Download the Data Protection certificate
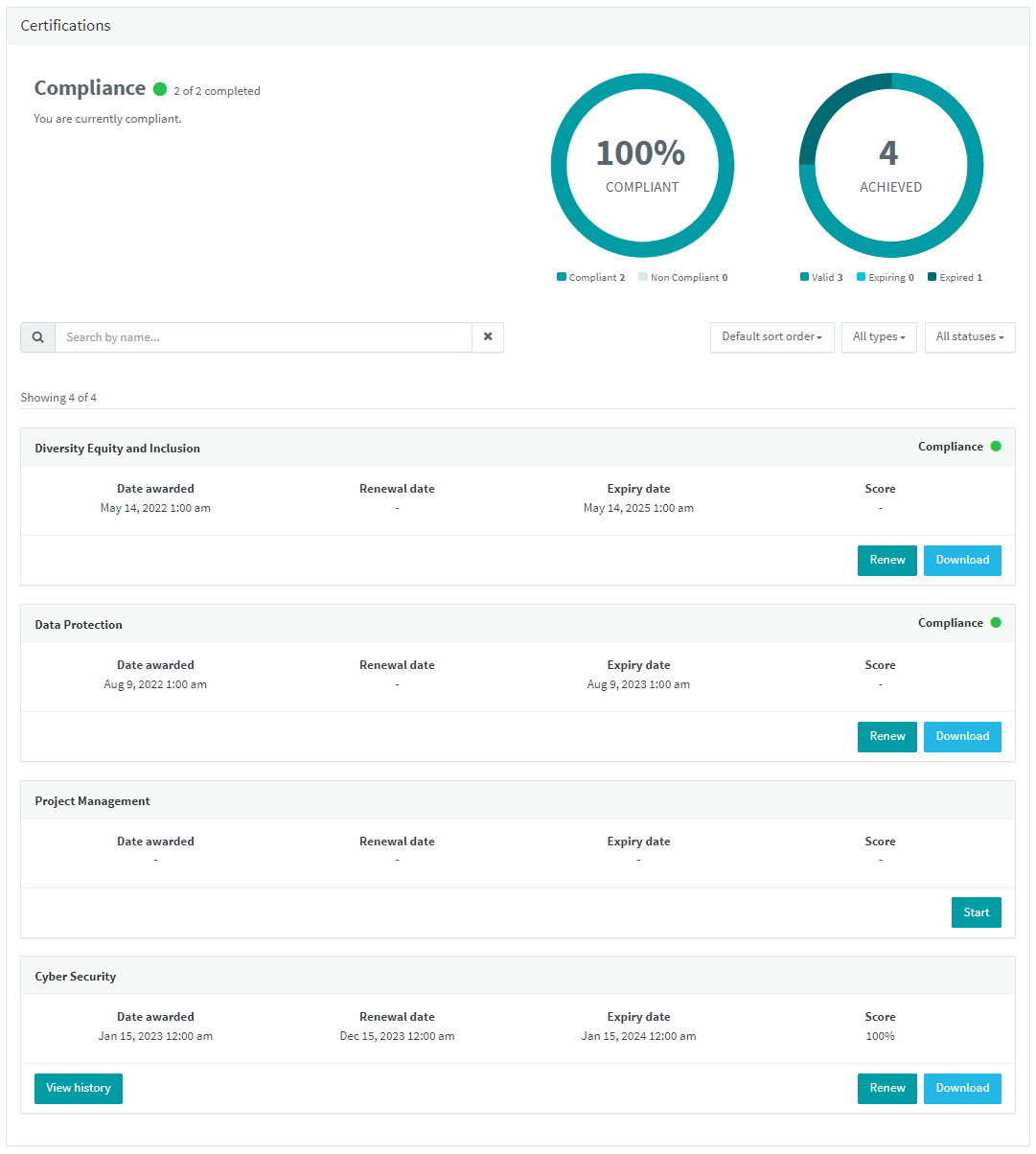The height and width of the screenshot is (1154, 1036). tap(962, 737)
